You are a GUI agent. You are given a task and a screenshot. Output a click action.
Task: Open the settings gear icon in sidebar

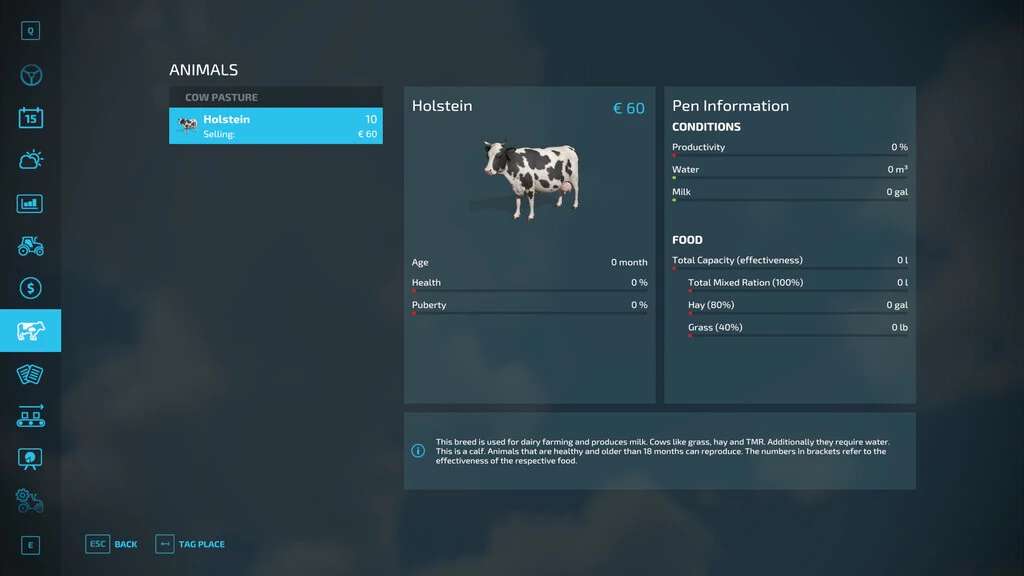click(30, 500)
